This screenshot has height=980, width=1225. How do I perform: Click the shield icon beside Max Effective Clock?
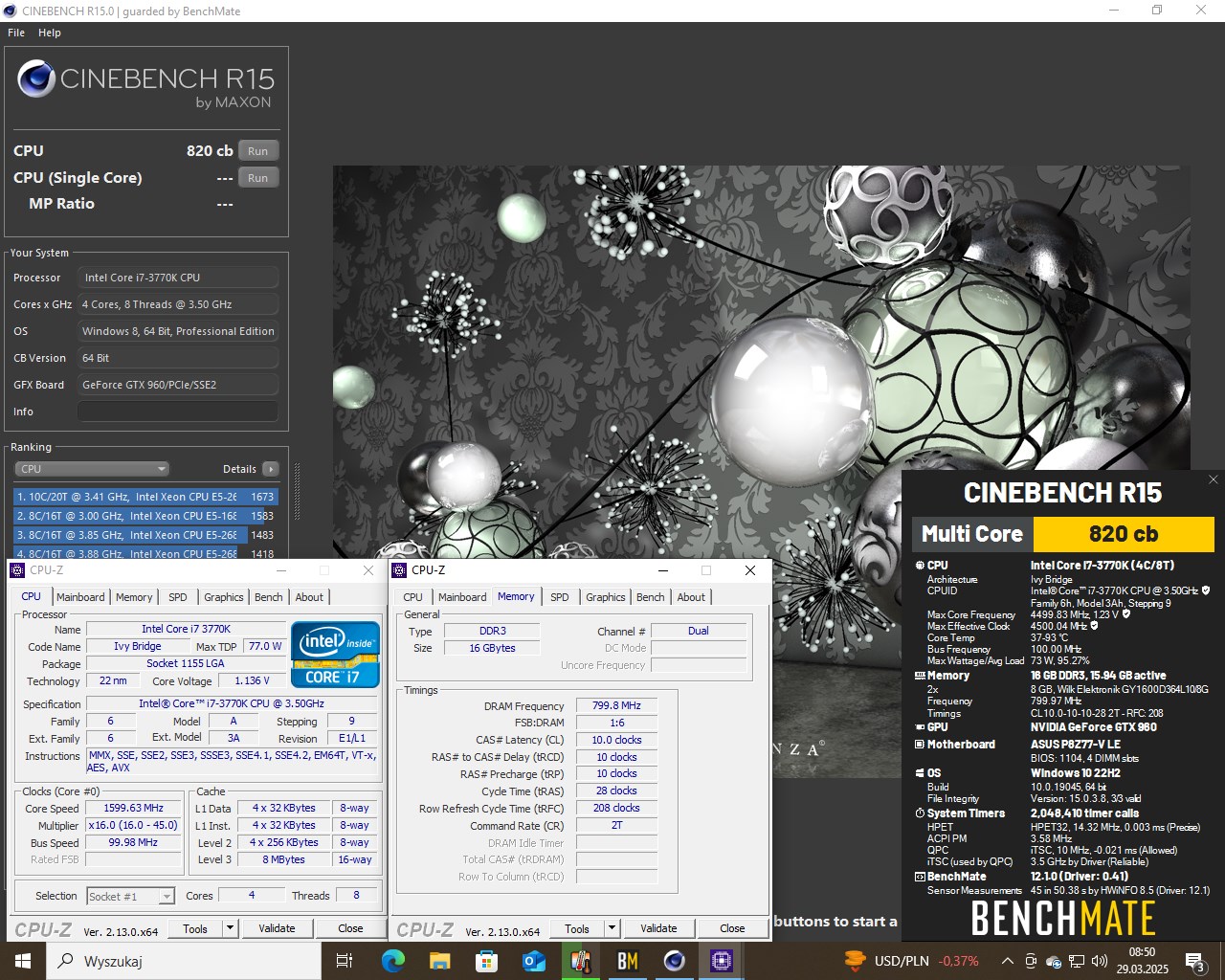coord(1095,626)
